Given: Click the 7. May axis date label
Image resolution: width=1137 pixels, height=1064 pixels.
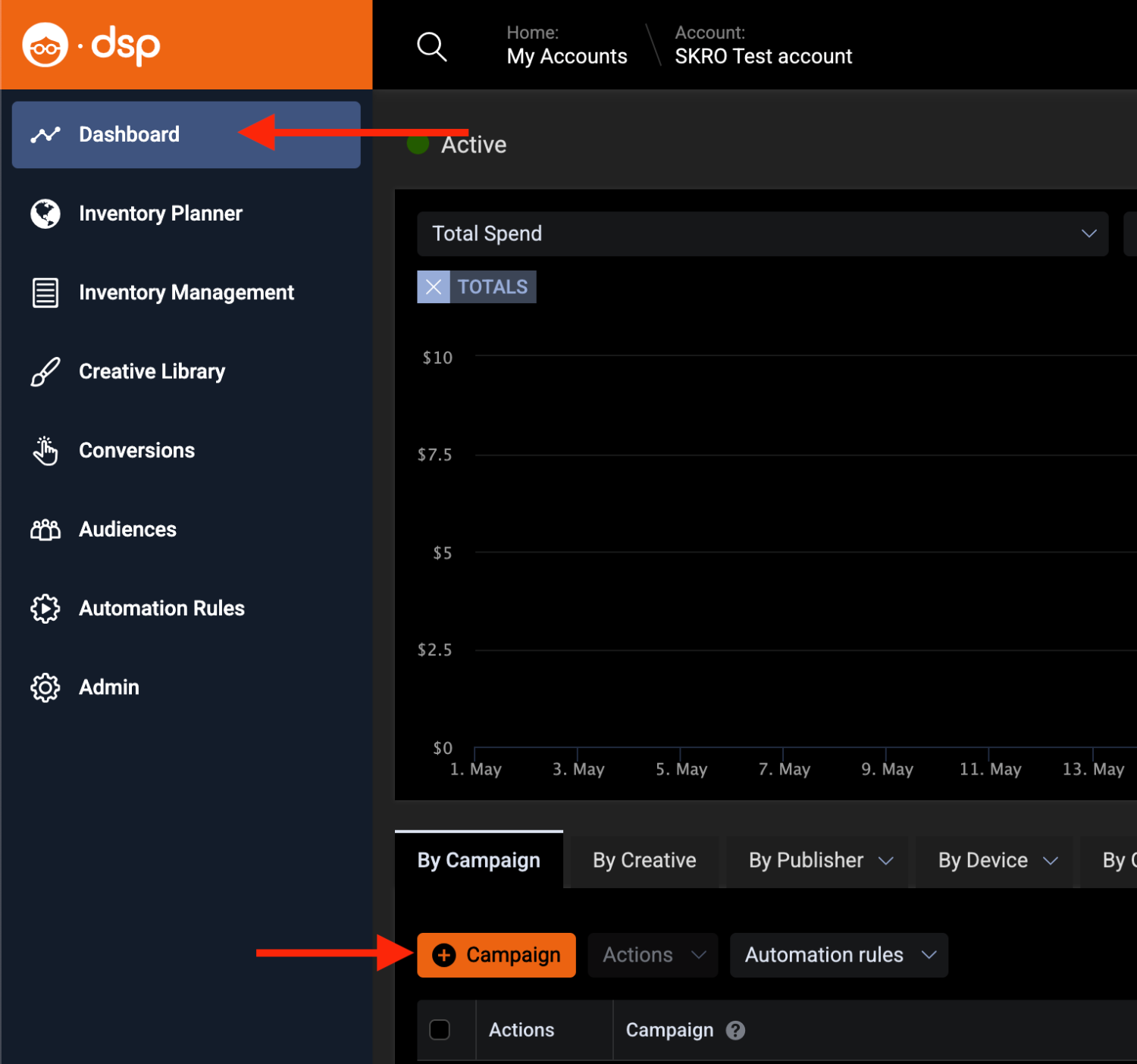Looking at the screenshot, I should point(785,769).
